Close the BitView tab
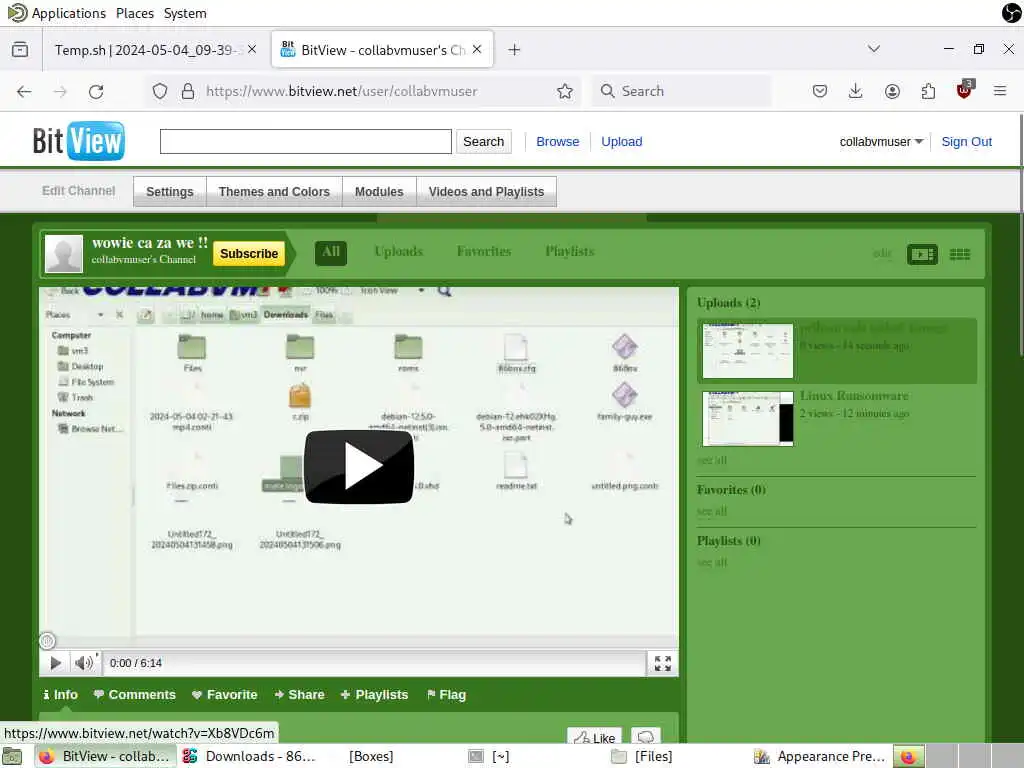 [477, 50]
